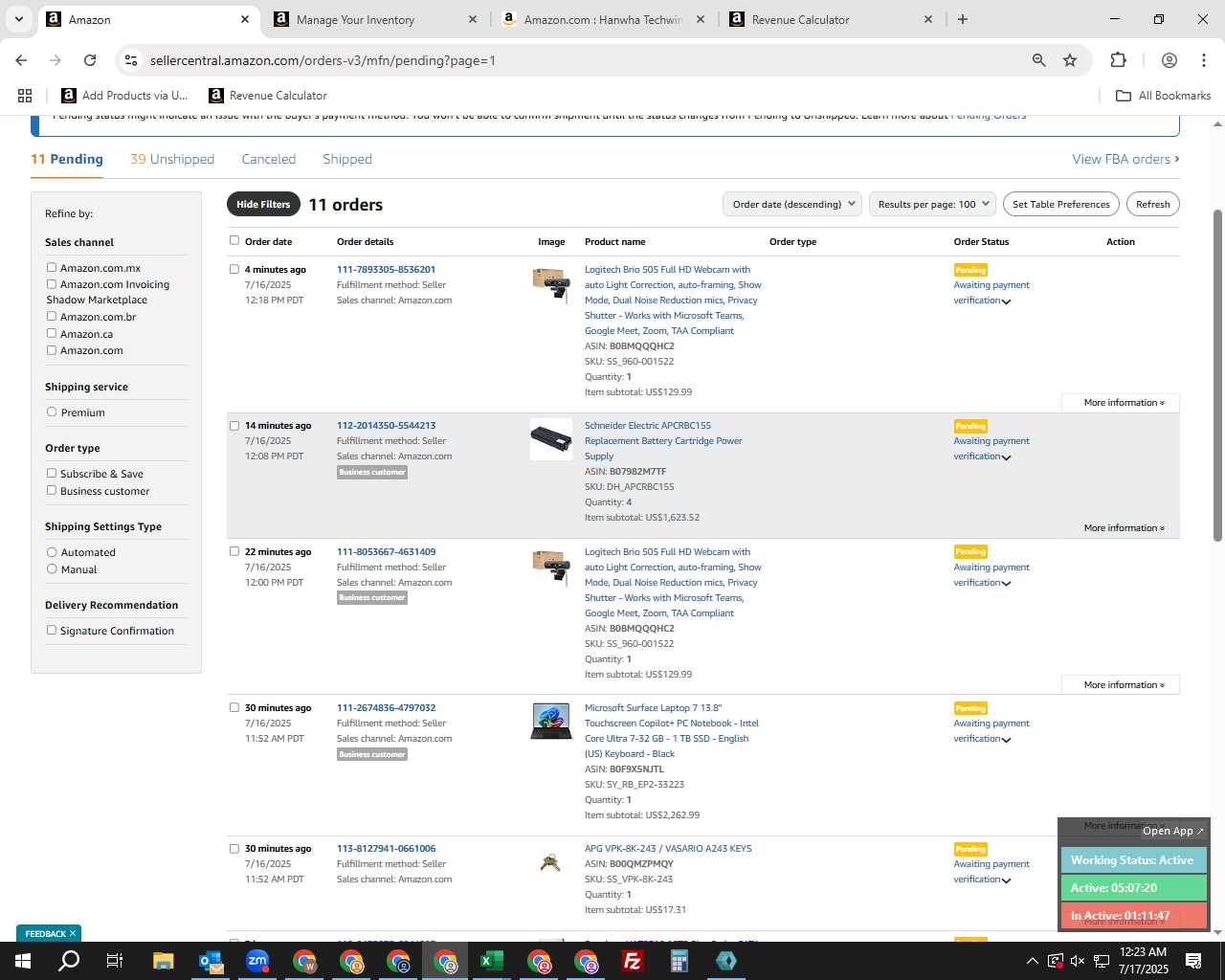Enable the Amazon.com.mx sales channel filter
1225x980 pixels.
[x=52, y=267]
